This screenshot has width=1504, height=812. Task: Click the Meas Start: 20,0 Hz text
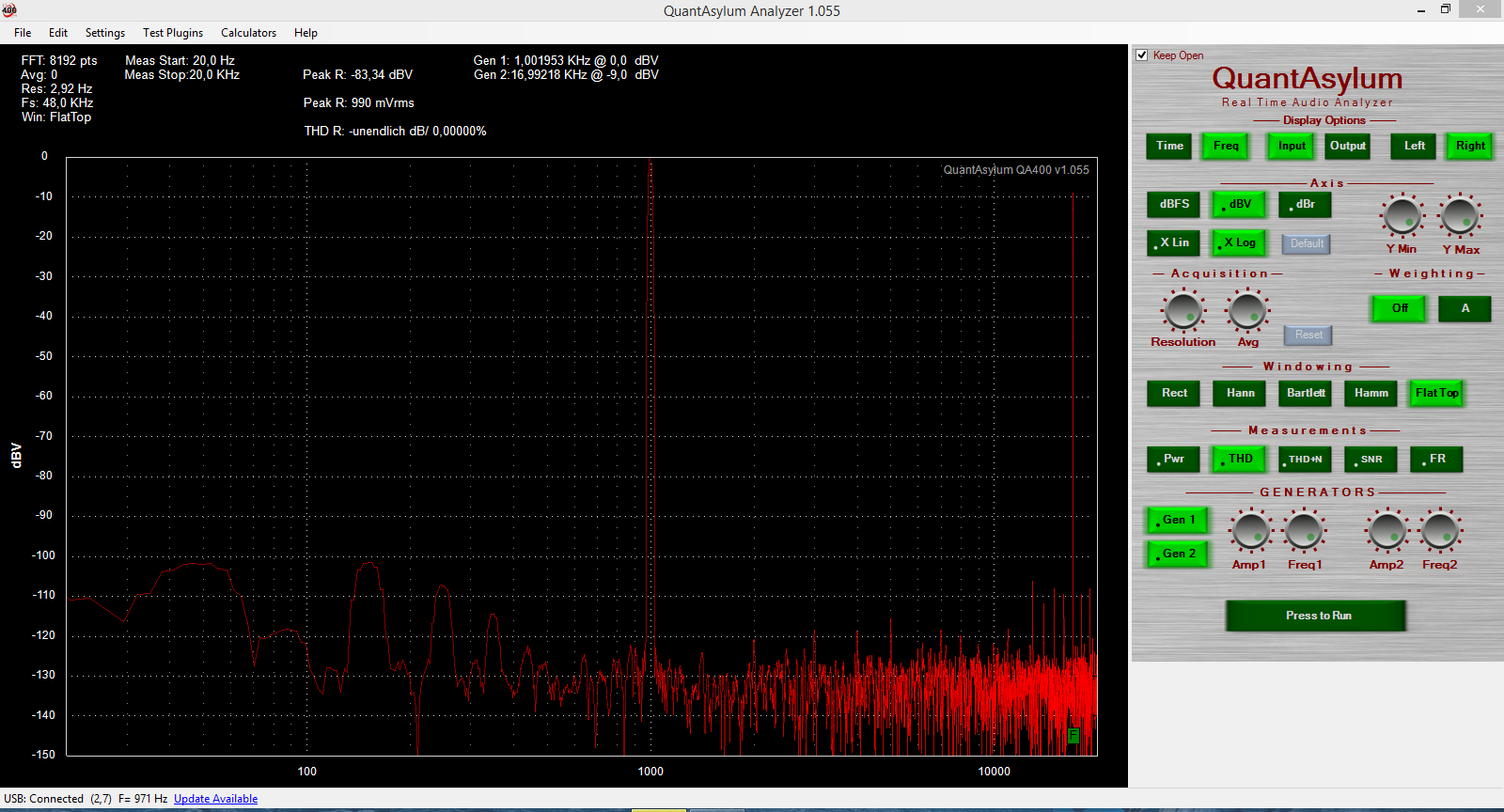180,61
